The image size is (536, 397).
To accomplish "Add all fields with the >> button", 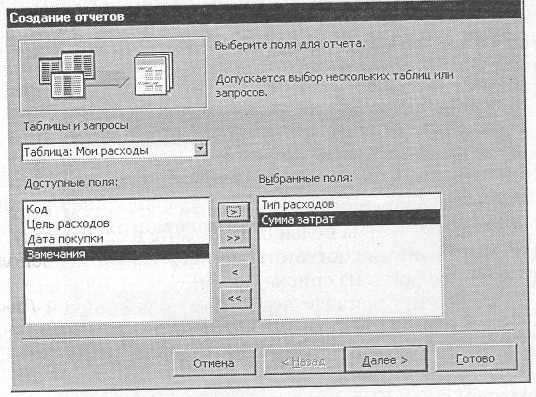I will 234,238.
